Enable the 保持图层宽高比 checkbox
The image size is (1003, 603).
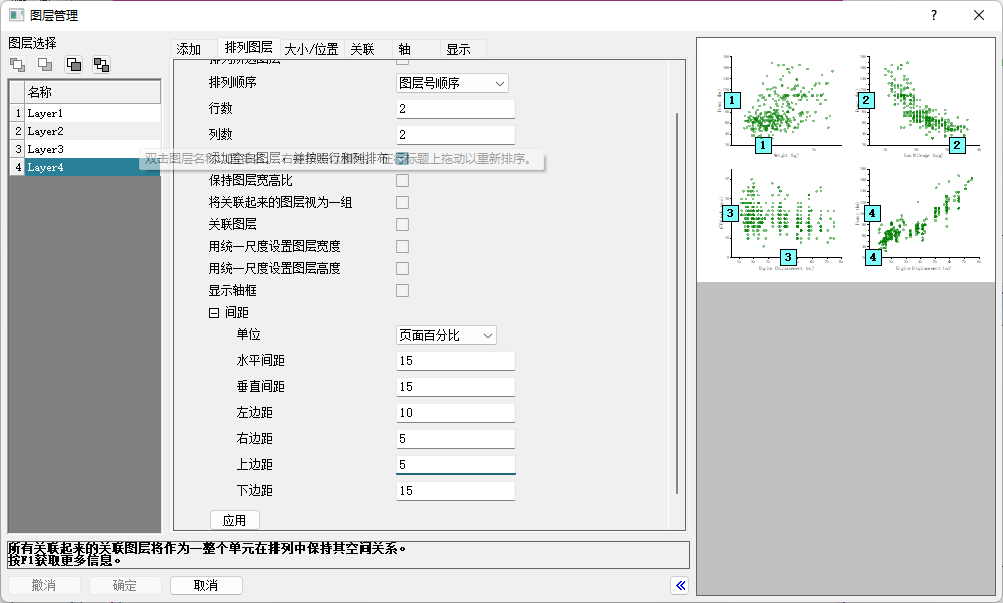402,181
